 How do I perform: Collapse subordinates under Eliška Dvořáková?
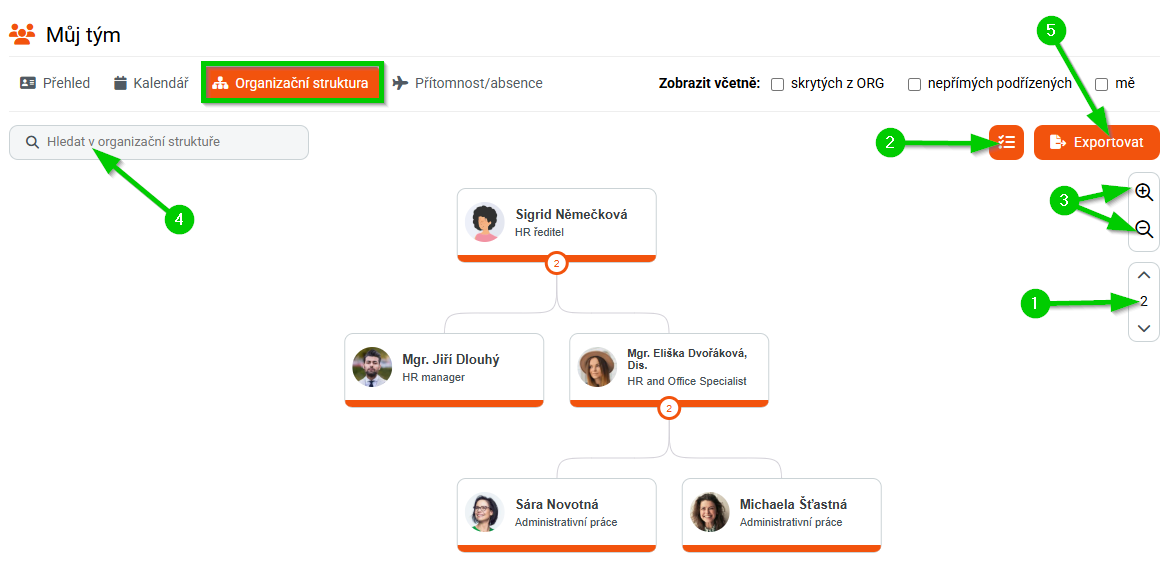tap(669, 408)
